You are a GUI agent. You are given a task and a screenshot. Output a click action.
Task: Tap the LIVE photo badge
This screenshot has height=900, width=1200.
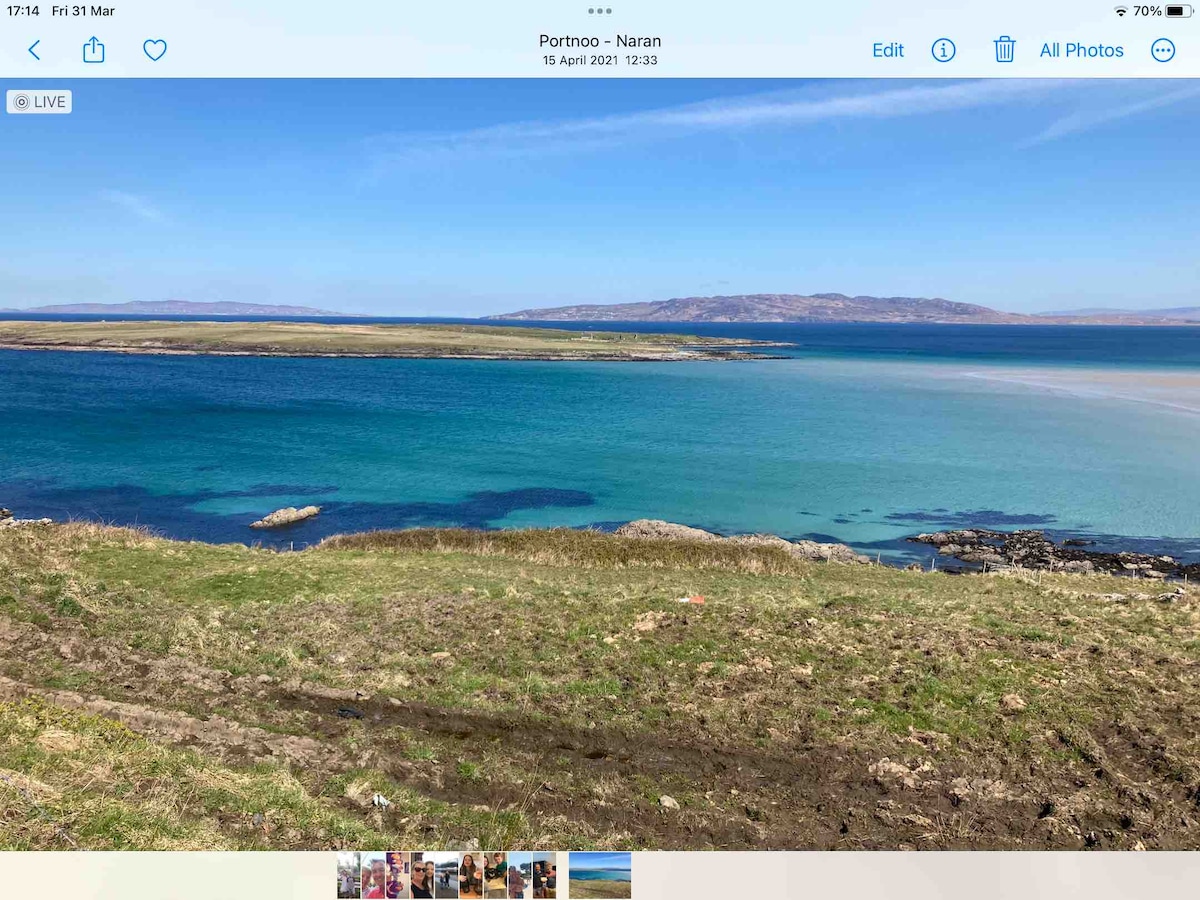click(39, 101)
